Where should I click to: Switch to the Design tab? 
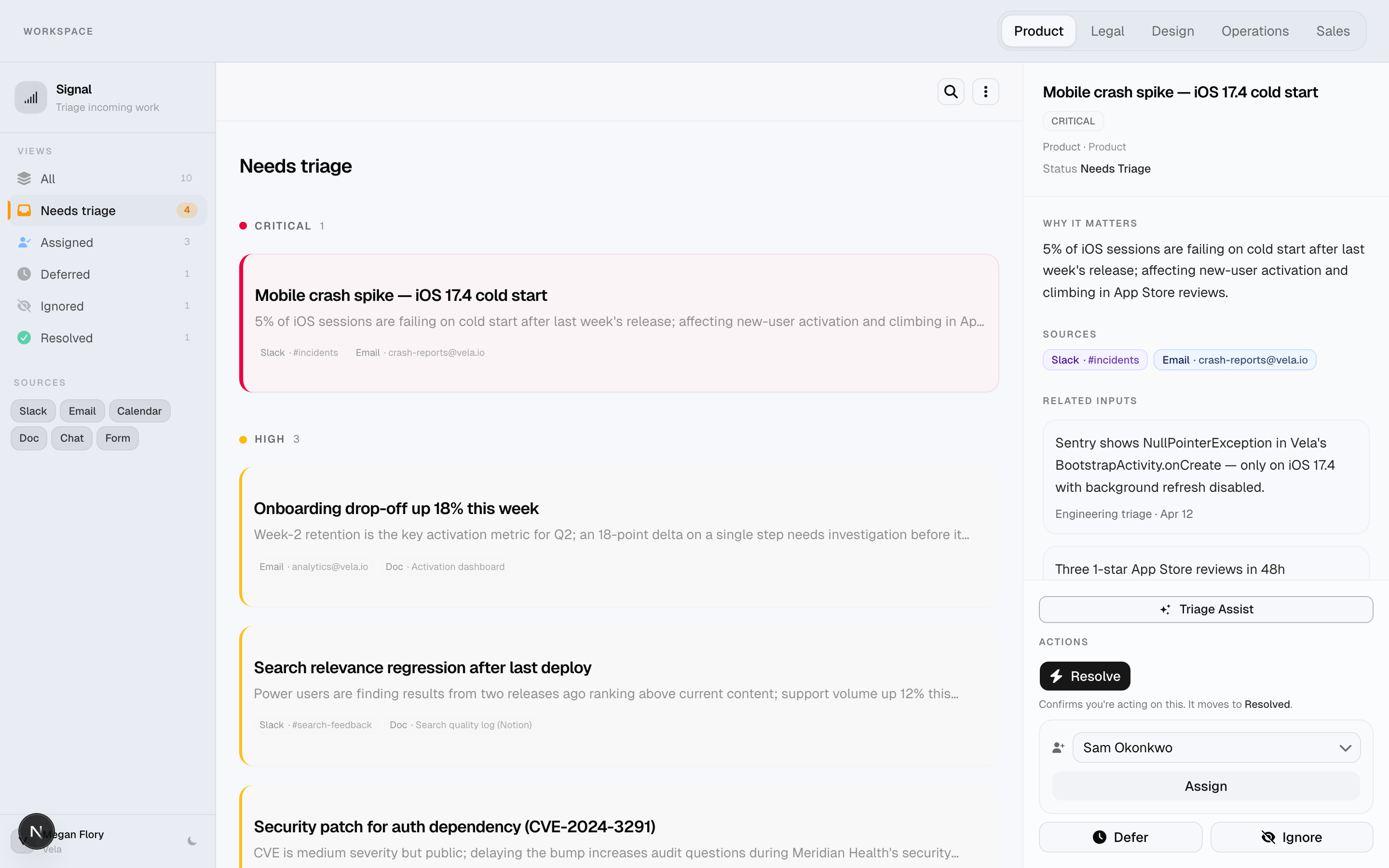(x=1172, y=31)
